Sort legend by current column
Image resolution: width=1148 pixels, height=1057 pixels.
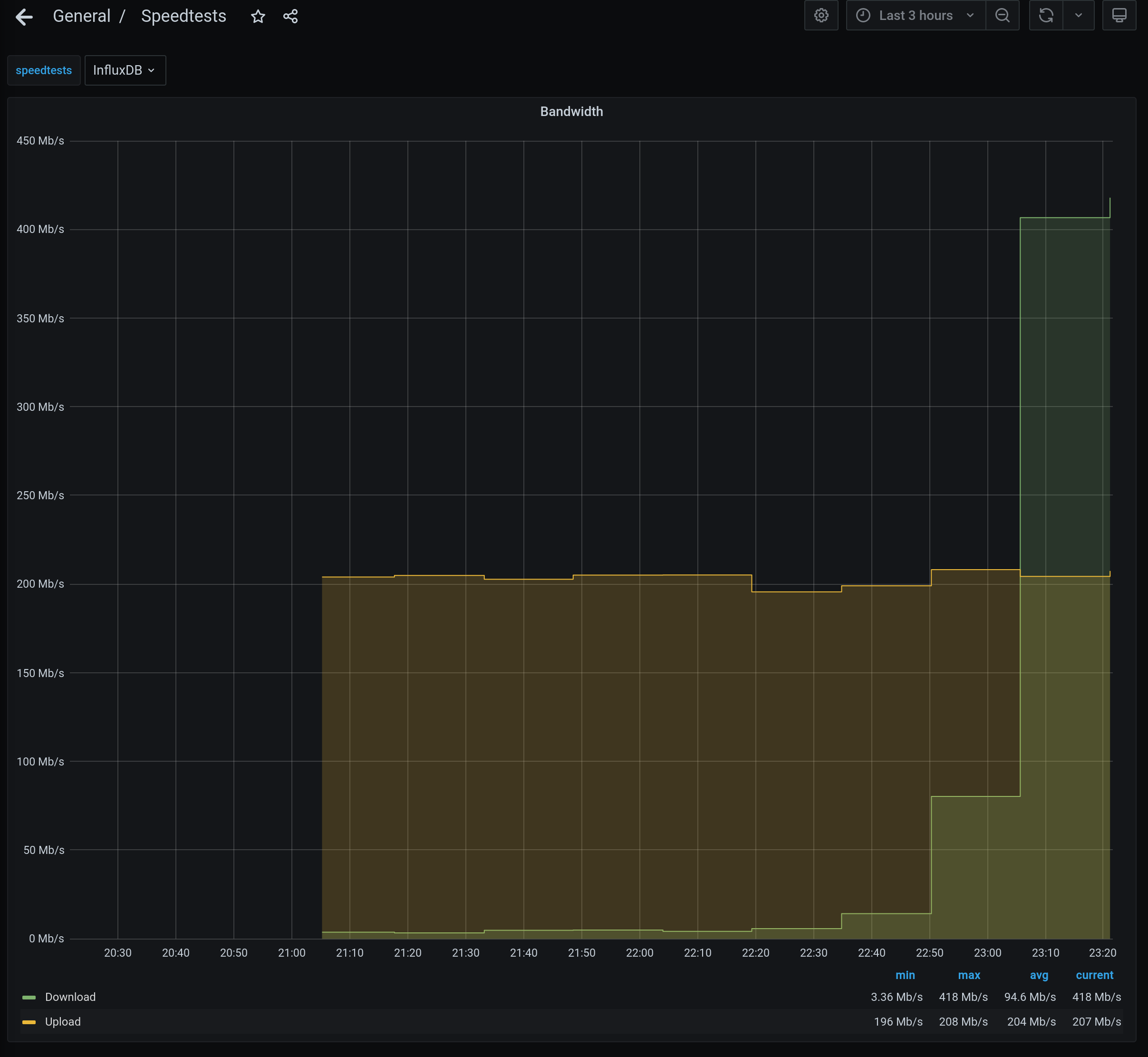coord(1094,975)
